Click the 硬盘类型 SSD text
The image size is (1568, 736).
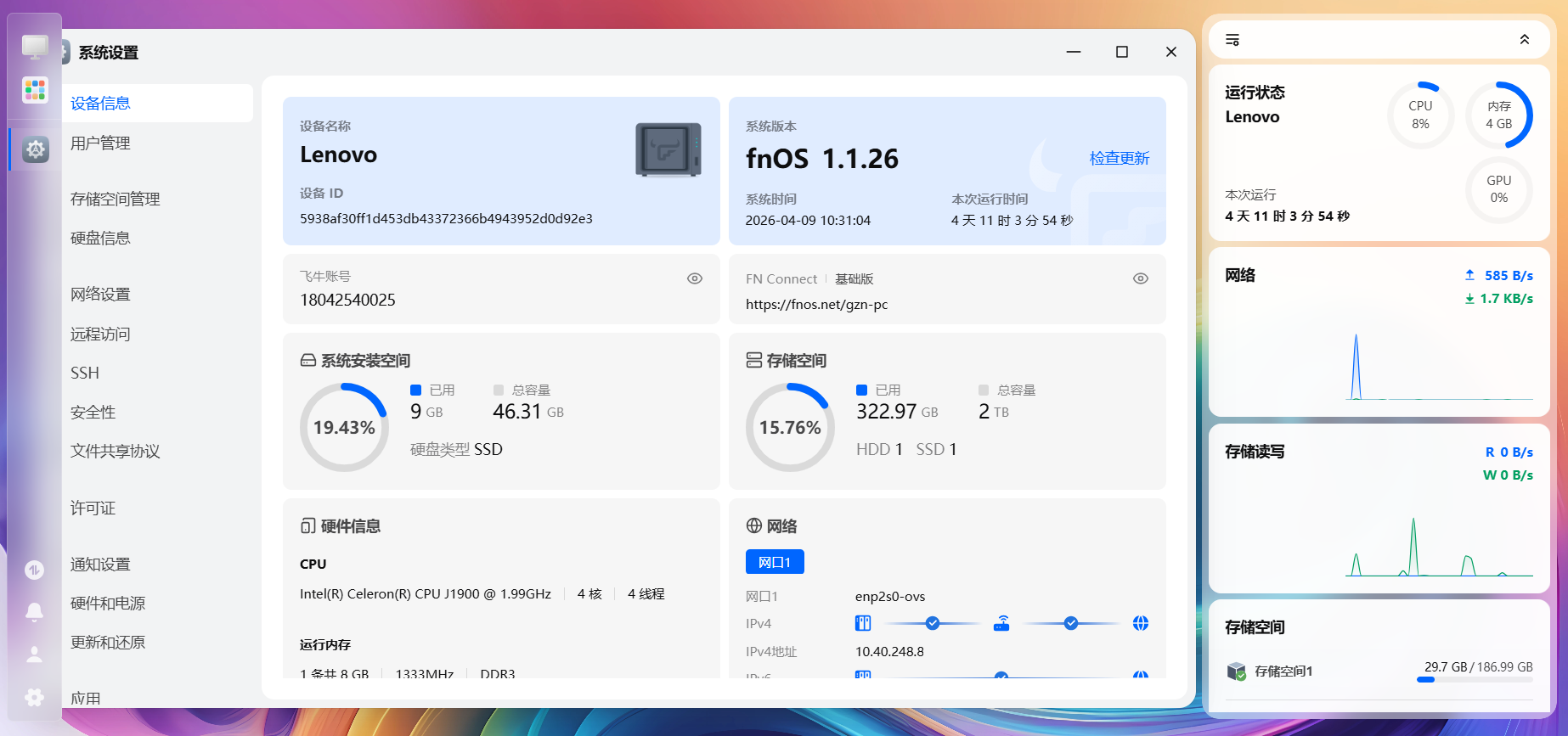(456, 450)
